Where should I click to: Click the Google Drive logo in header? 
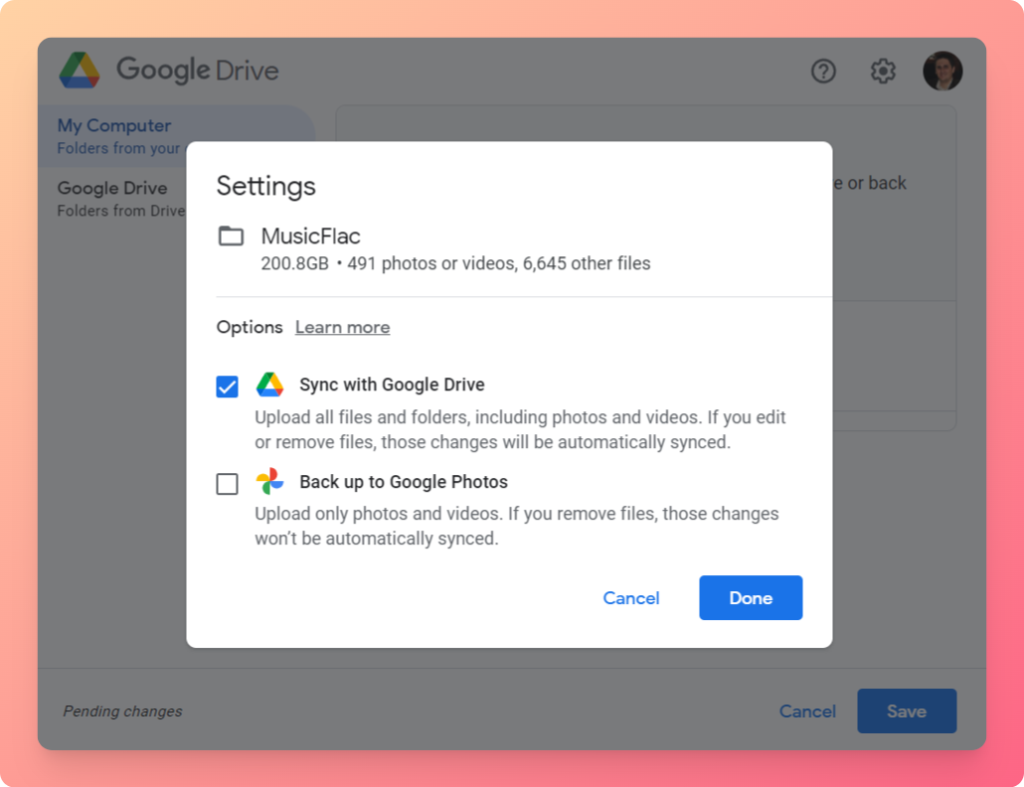(79, 71)
